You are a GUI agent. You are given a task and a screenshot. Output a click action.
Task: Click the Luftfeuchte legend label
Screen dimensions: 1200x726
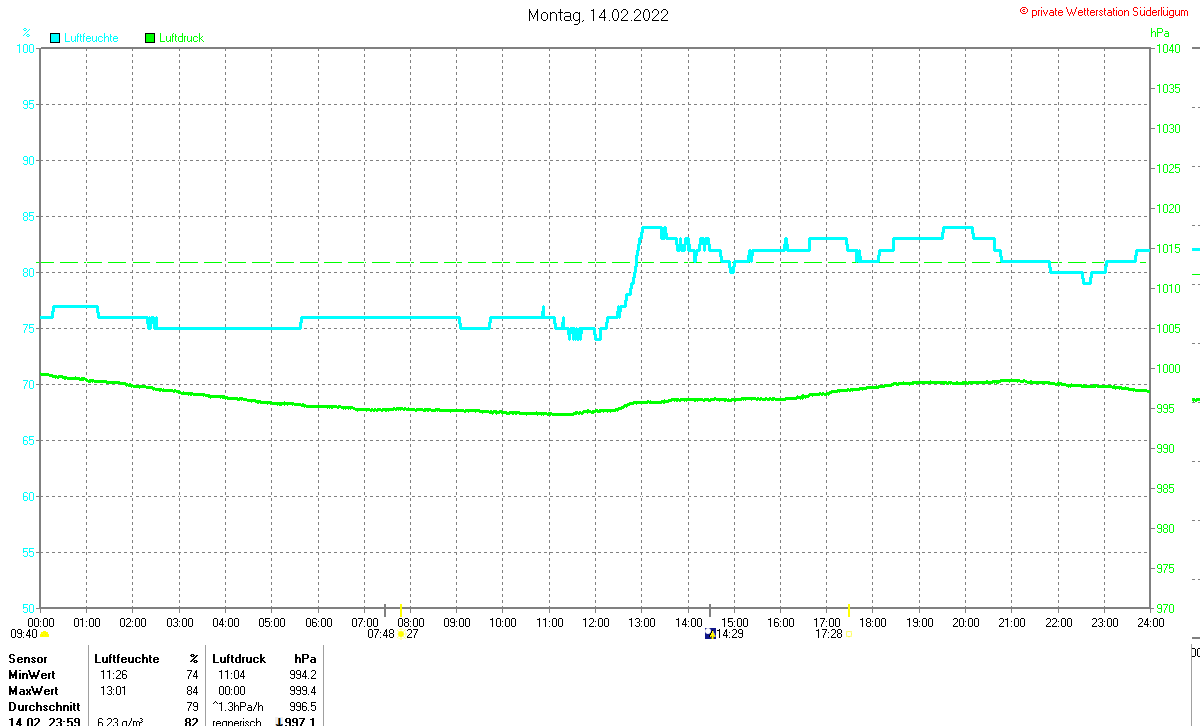pyautogui.click(x=91, y=38)
